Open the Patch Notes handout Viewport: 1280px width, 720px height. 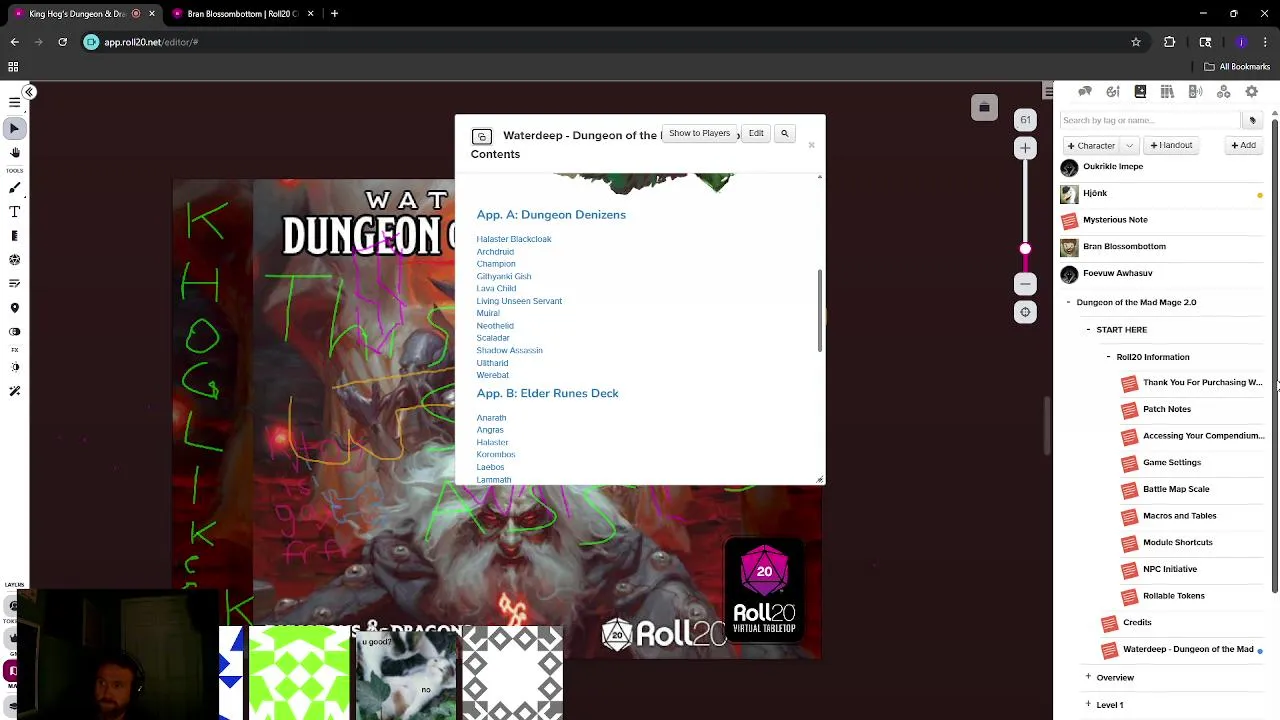point(1166,409)
